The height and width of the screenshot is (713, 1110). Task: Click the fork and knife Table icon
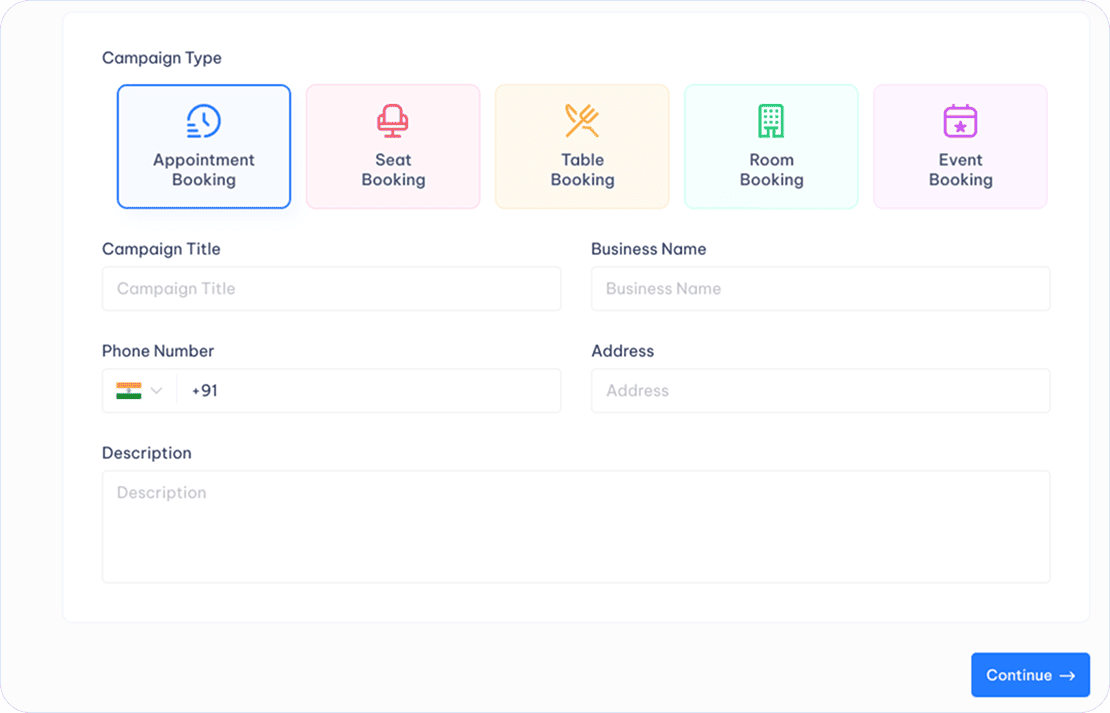click(x=582, y=121)
